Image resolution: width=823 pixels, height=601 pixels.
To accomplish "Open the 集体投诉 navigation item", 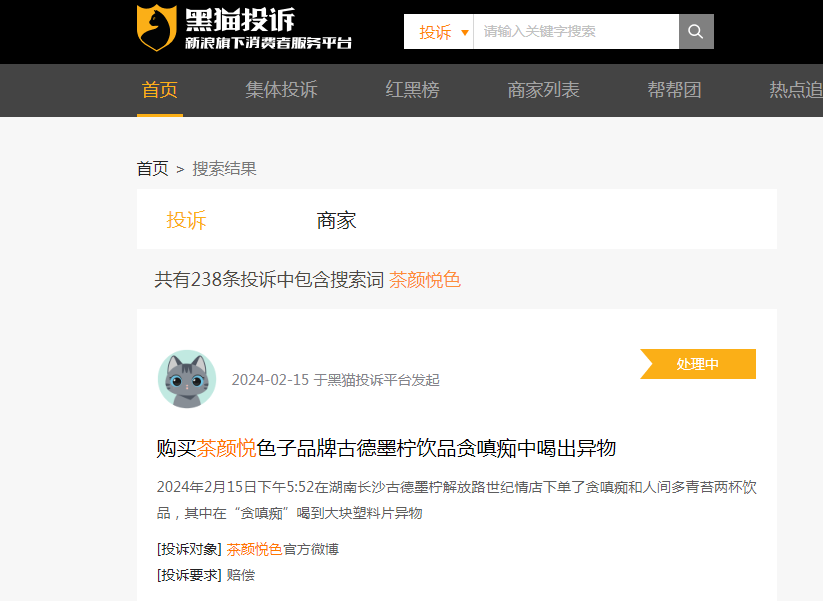I will (281, 90).
